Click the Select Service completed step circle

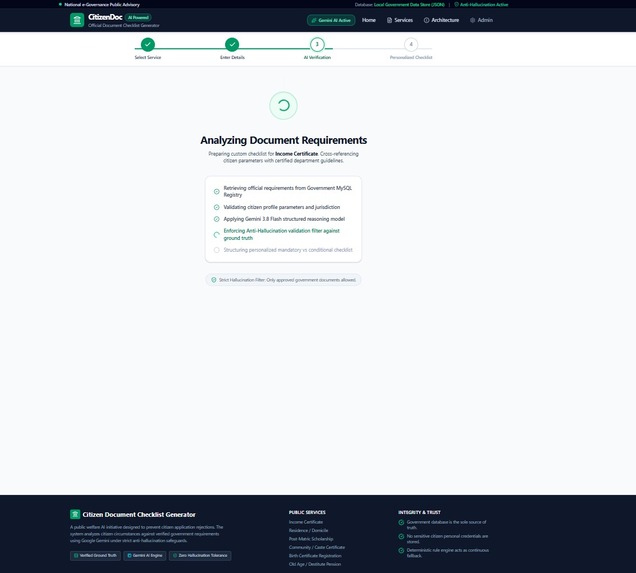(148, 45)
